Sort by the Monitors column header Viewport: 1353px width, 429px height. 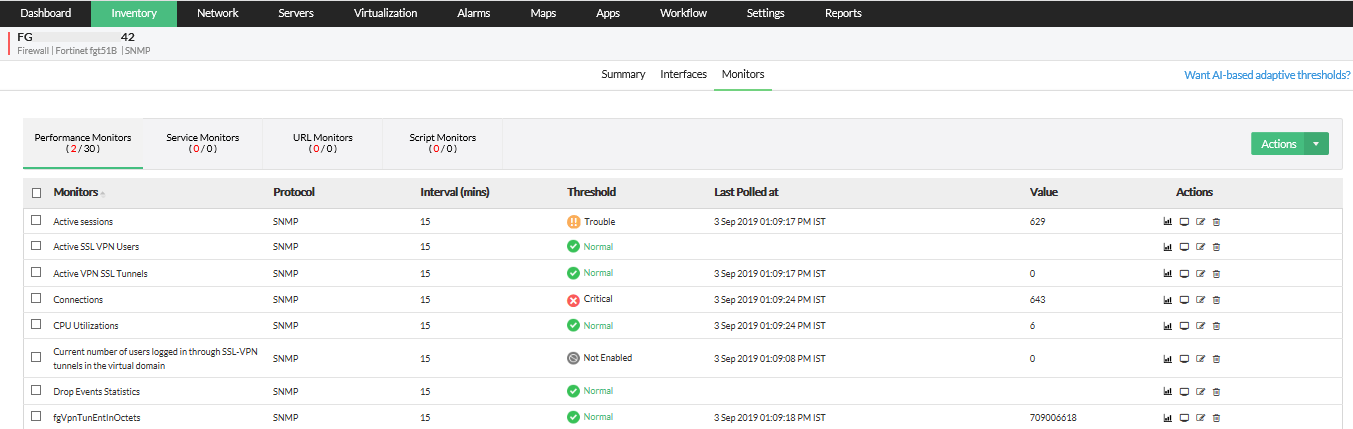[76, 192]
